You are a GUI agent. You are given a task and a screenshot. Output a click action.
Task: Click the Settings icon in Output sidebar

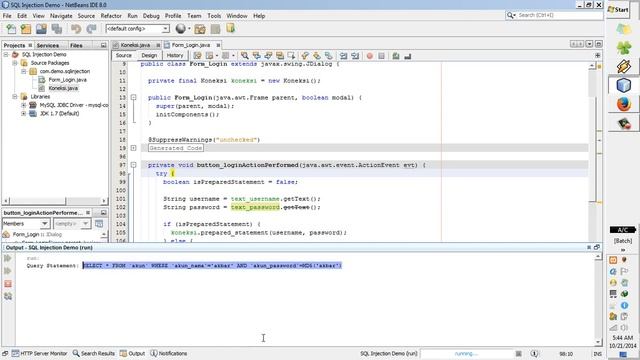[8, 296]
